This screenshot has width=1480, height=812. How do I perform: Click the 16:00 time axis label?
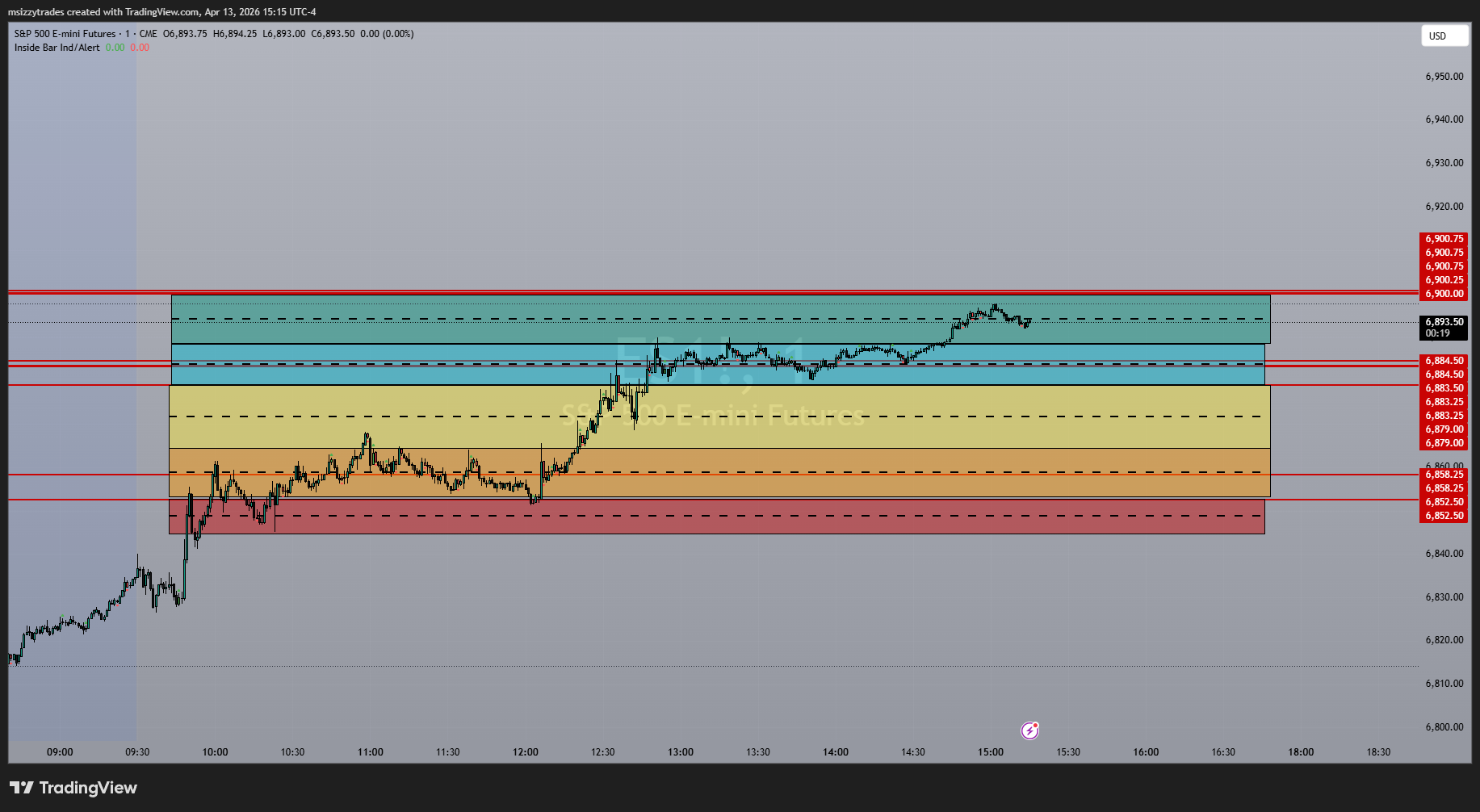click(x=1146, y=752)
